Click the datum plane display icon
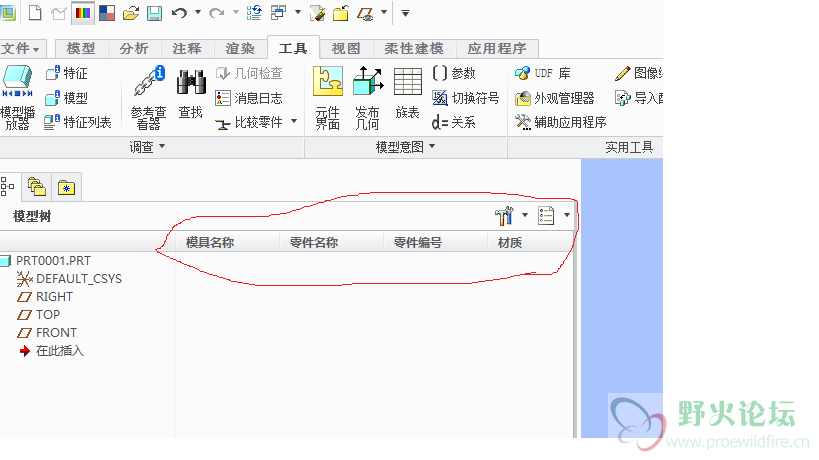Viewport: 819px width, 460px height. (365, 13)
